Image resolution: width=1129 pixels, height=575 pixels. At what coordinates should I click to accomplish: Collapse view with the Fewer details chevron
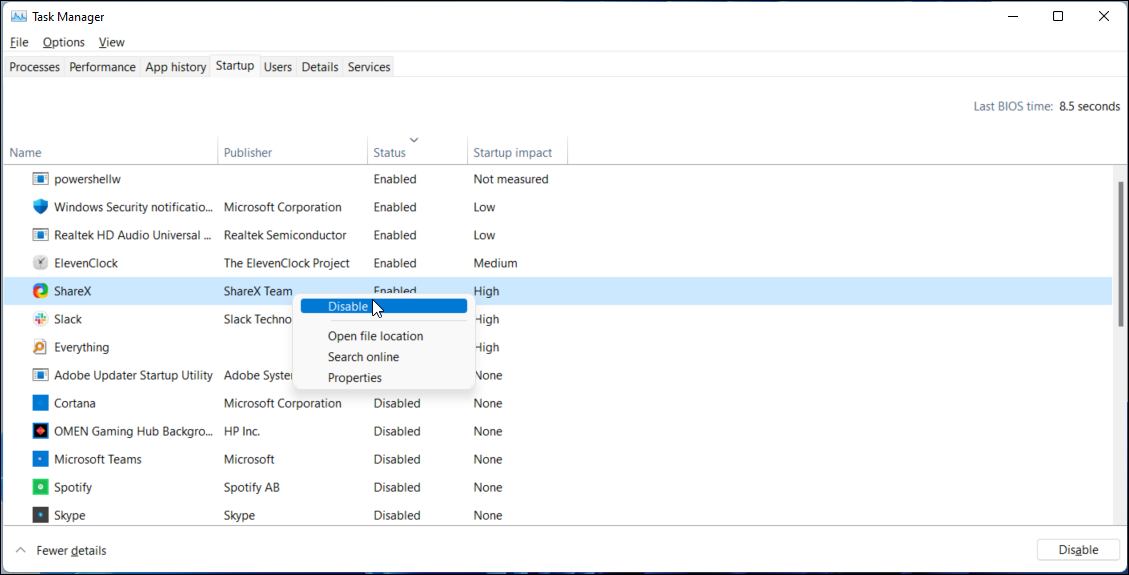20,551
